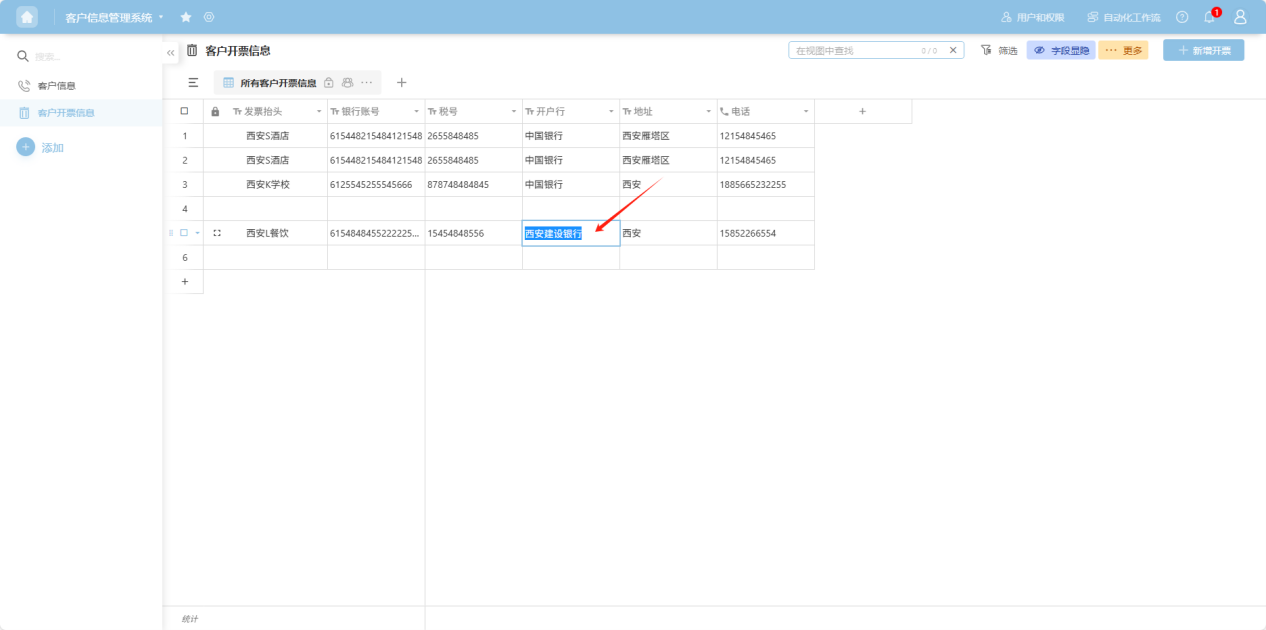Click the home icon in top bar
Image resolution: width=1266 pixels, height=630 pixels.
click(x=27, y=17)
